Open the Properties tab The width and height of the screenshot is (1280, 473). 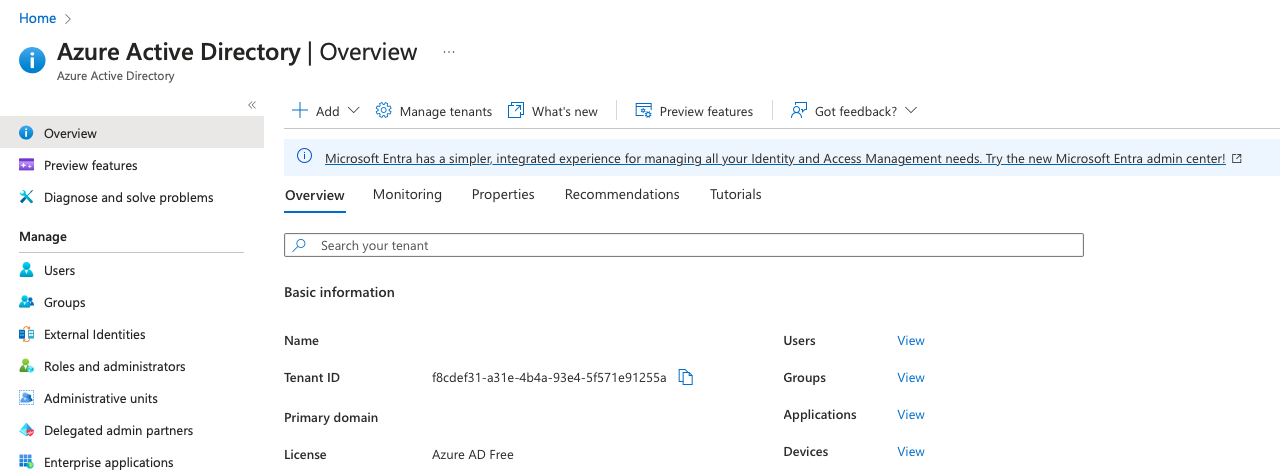[503, 194]
